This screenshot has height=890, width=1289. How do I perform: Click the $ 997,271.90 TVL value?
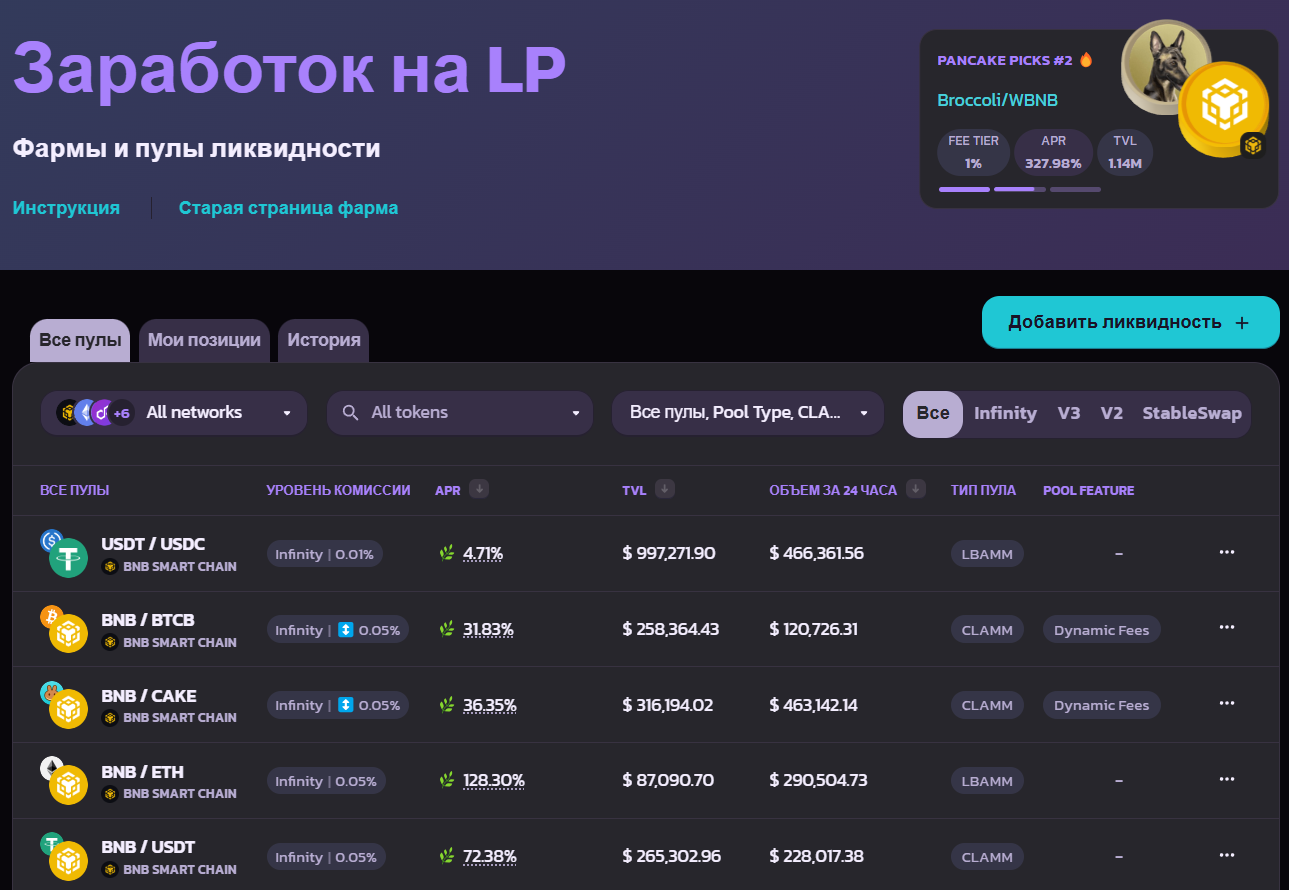point(669,553)
